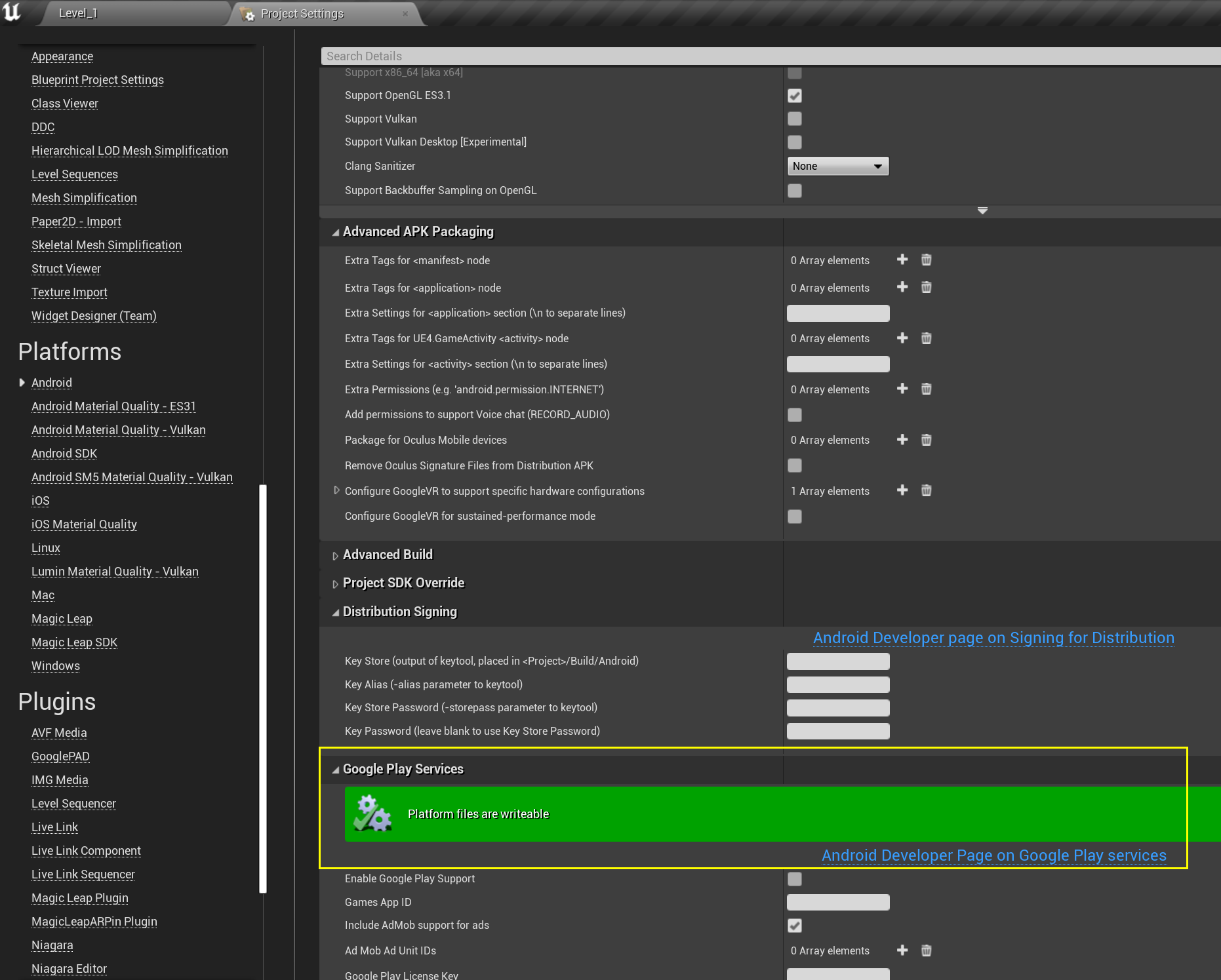Add Package for Oculus Mobile devices element
1221x980 pixels.
(902, 440)
